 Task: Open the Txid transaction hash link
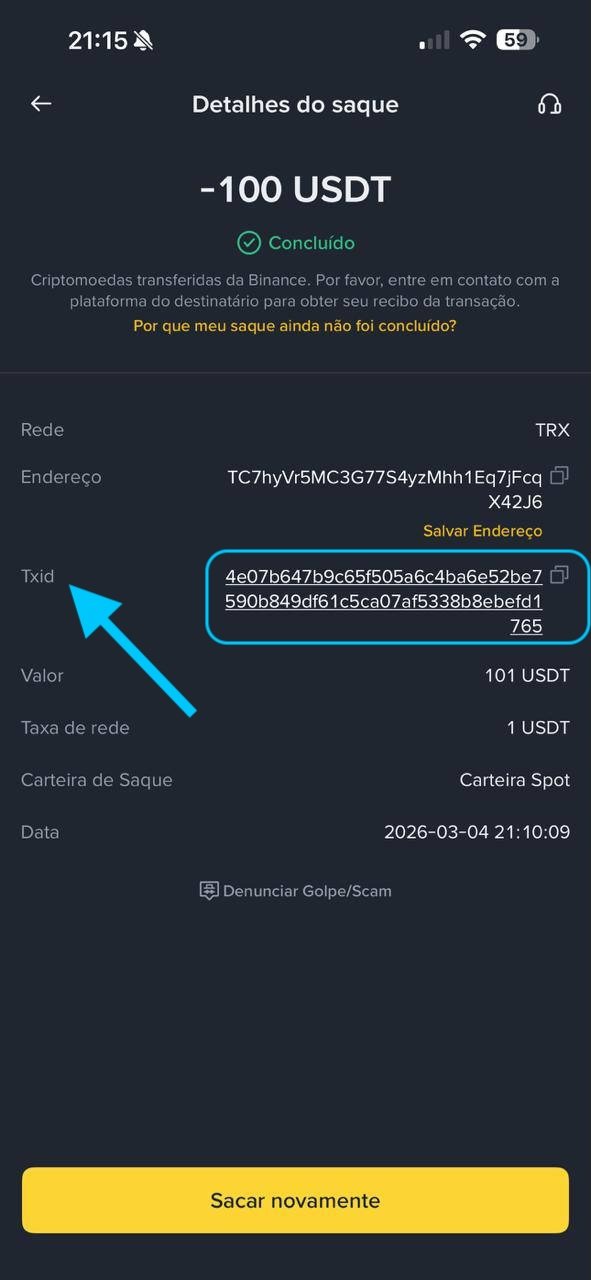384,601
